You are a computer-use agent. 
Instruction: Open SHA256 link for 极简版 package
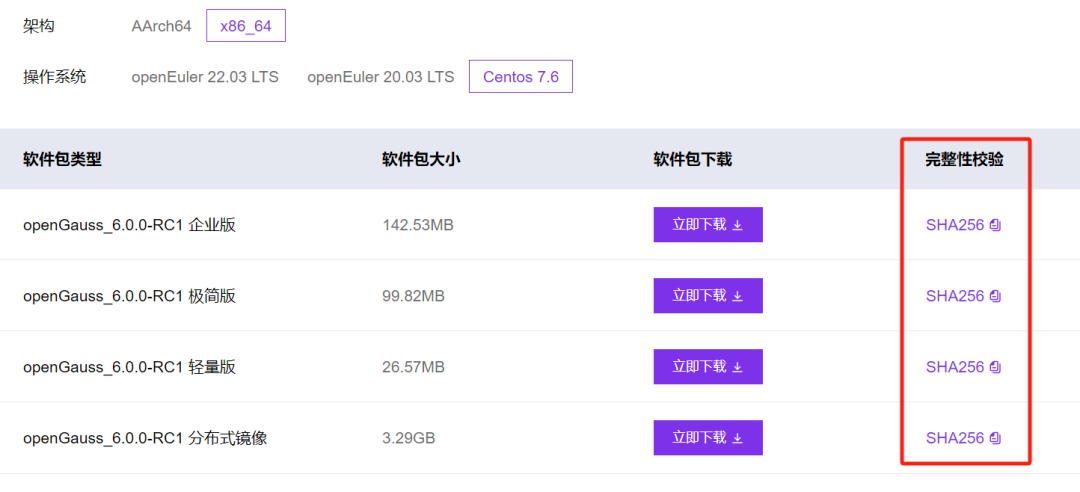(955, 296)
